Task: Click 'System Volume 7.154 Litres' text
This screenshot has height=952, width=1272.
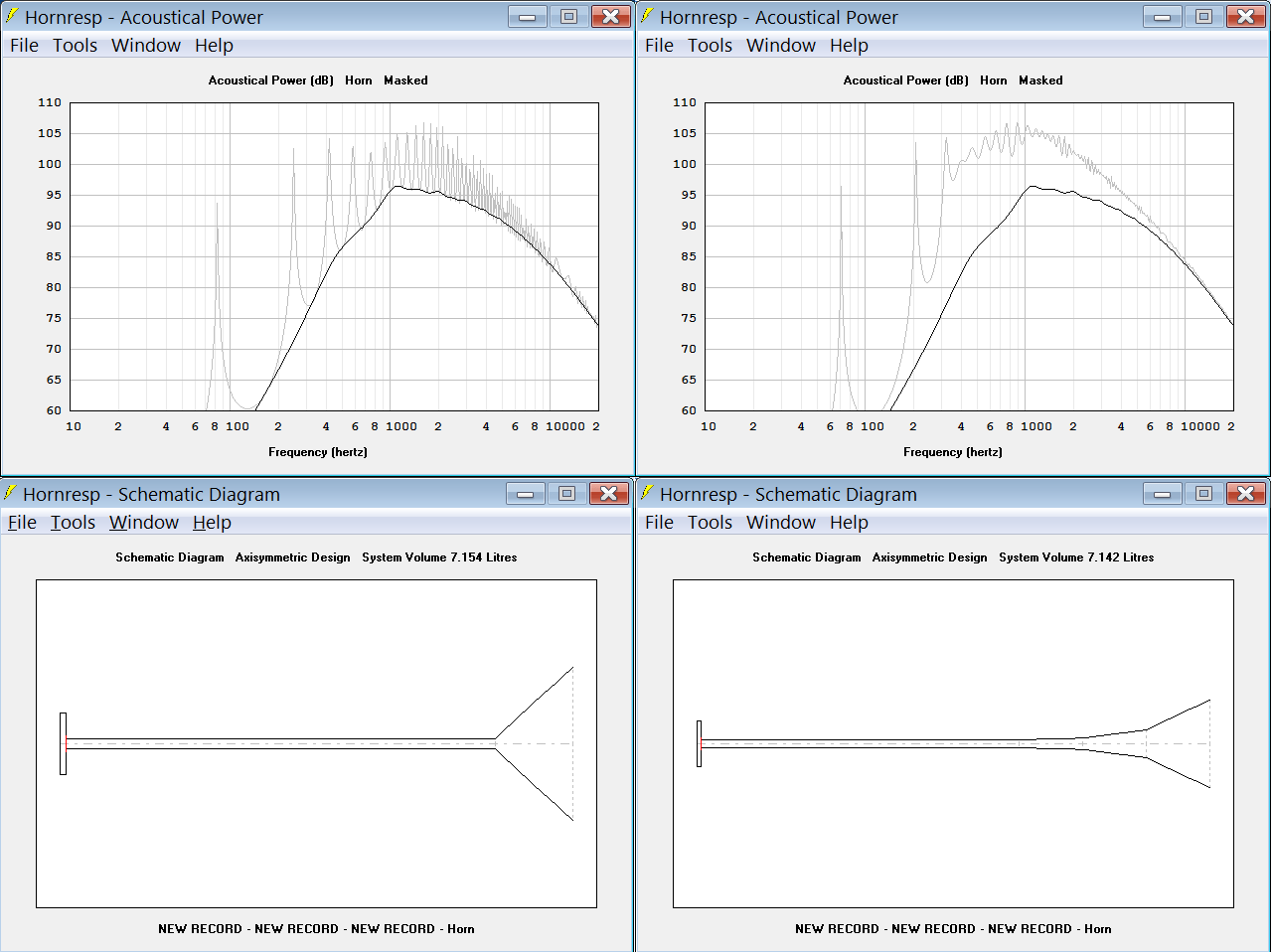Action: coord(439,557)
